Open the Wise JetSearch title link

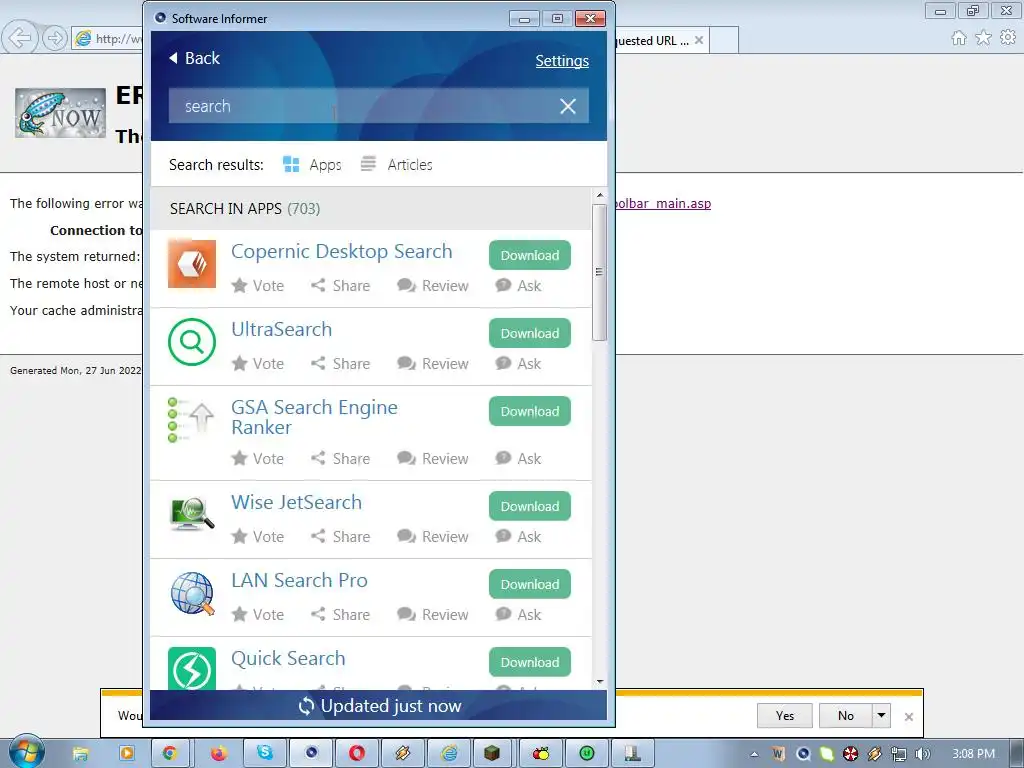tap(296, 502)
